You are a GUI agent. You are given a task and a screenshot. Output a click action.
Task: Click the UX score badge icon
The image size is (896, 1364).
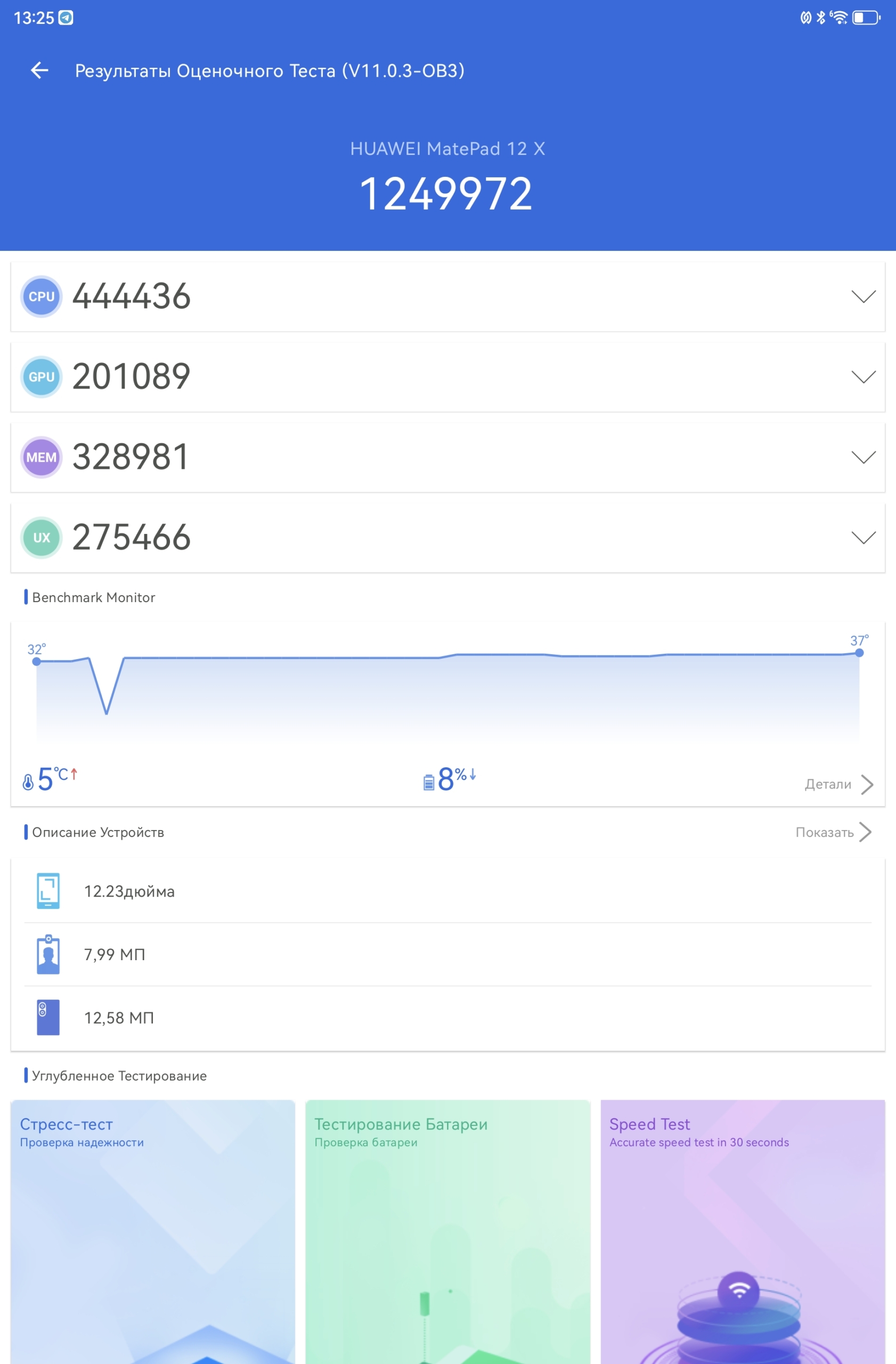click(41, 537)
